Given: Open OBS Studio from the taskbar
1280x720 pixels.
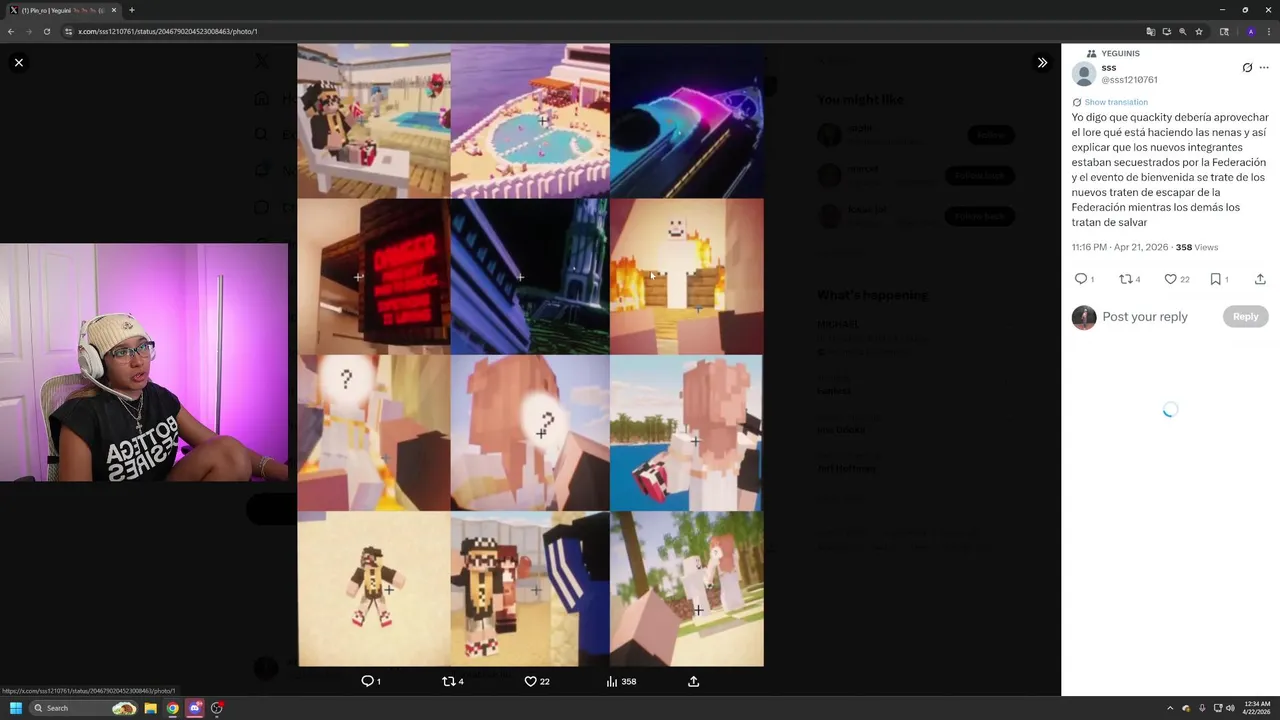Looking at the screenshot, I should (x=217, y=708).
